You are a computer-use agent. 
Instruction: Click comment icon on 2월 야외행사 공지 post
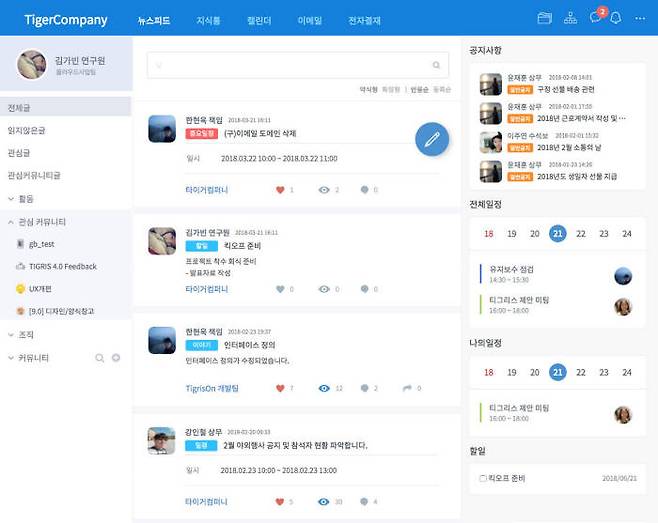click(364, 502)
